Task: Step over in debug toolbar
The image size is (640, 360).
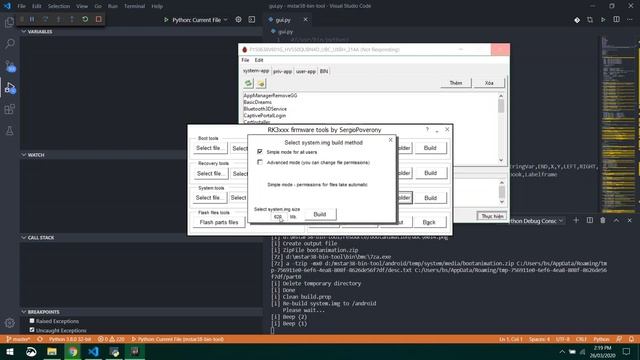Action: click(45, 19)
